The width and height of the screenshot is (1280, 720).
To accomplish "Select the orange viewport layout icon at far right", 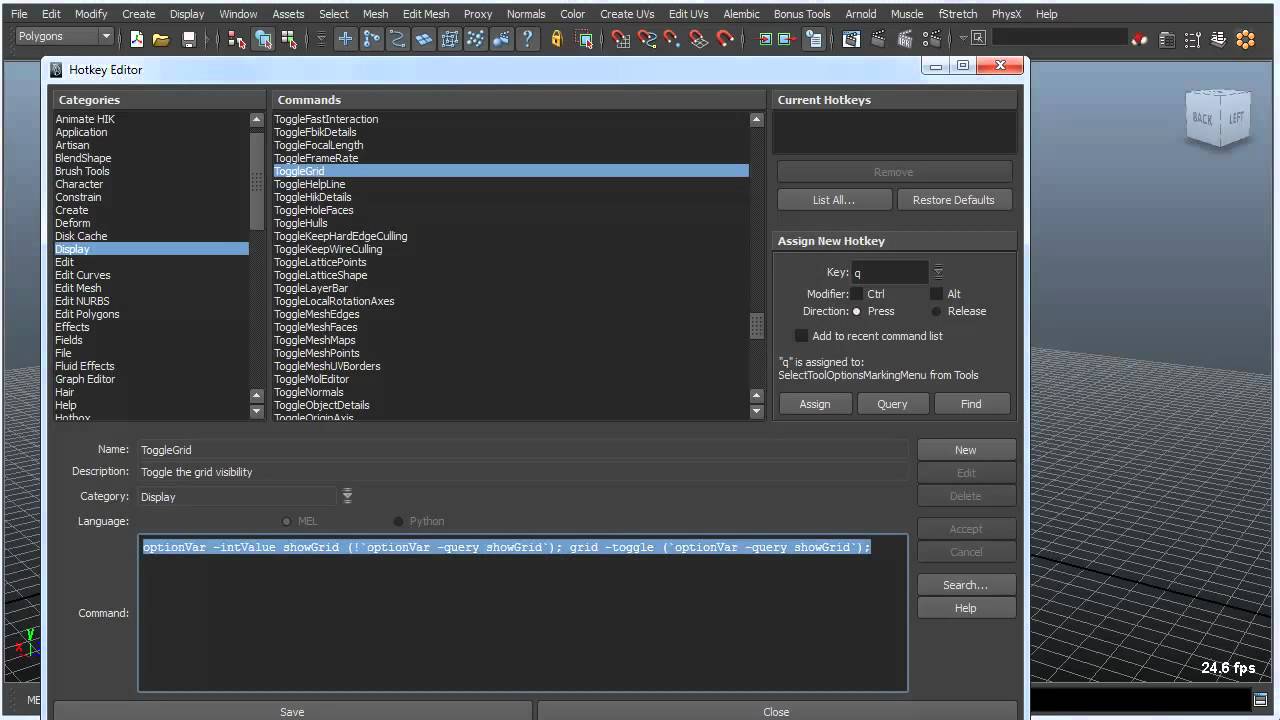I will 1245,39.
